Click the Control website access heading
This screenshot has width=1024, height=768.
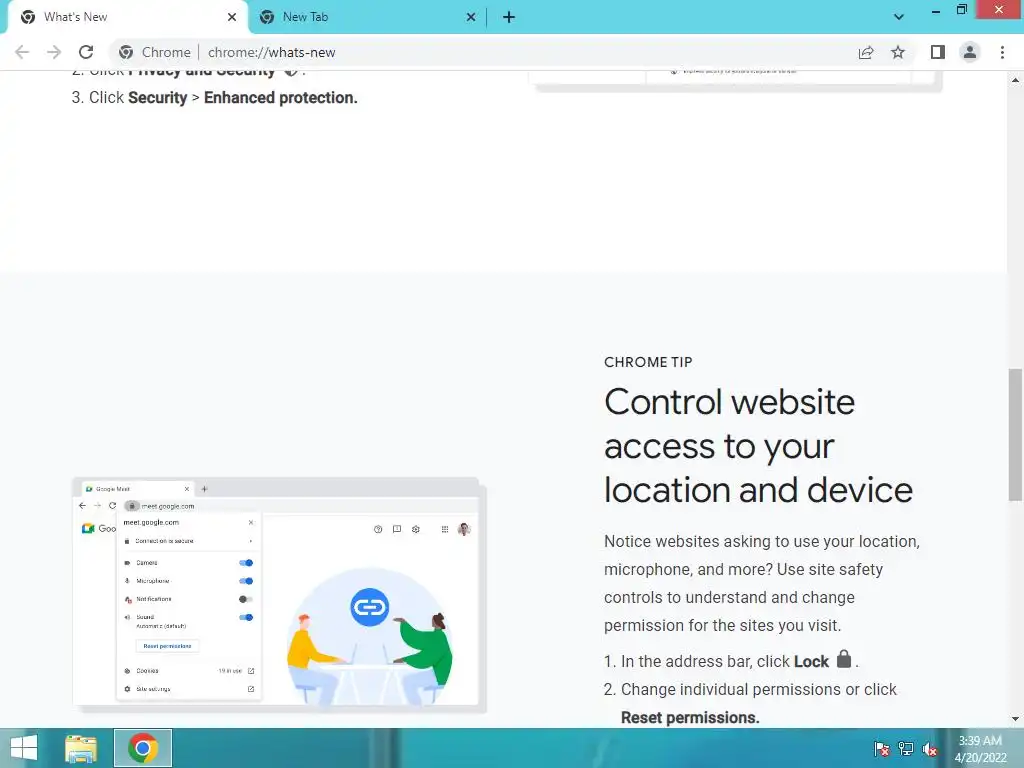[758, 445]
